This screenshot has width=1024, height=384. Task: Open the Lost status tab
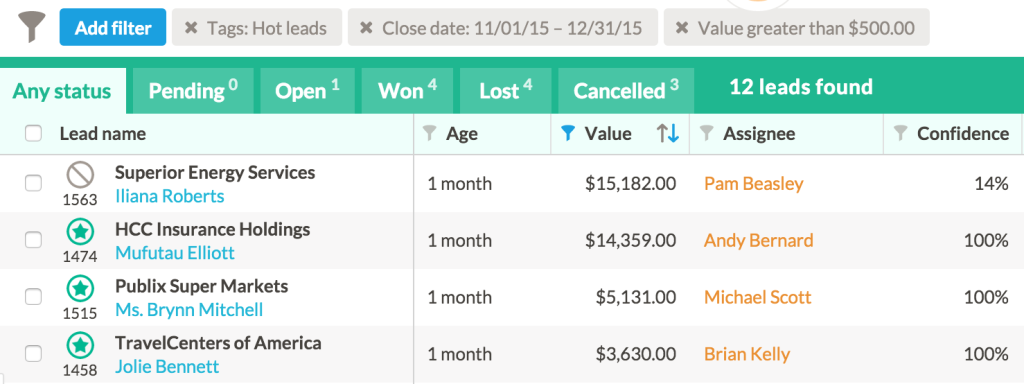tap(505, 91)
